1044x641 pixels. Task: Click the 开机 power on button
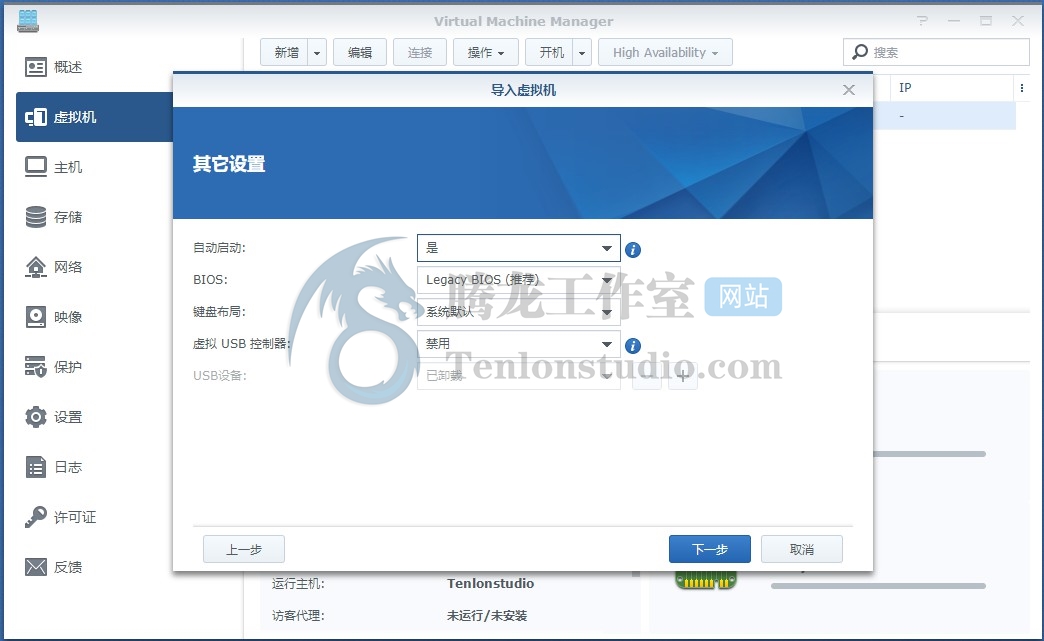point(551,53)
